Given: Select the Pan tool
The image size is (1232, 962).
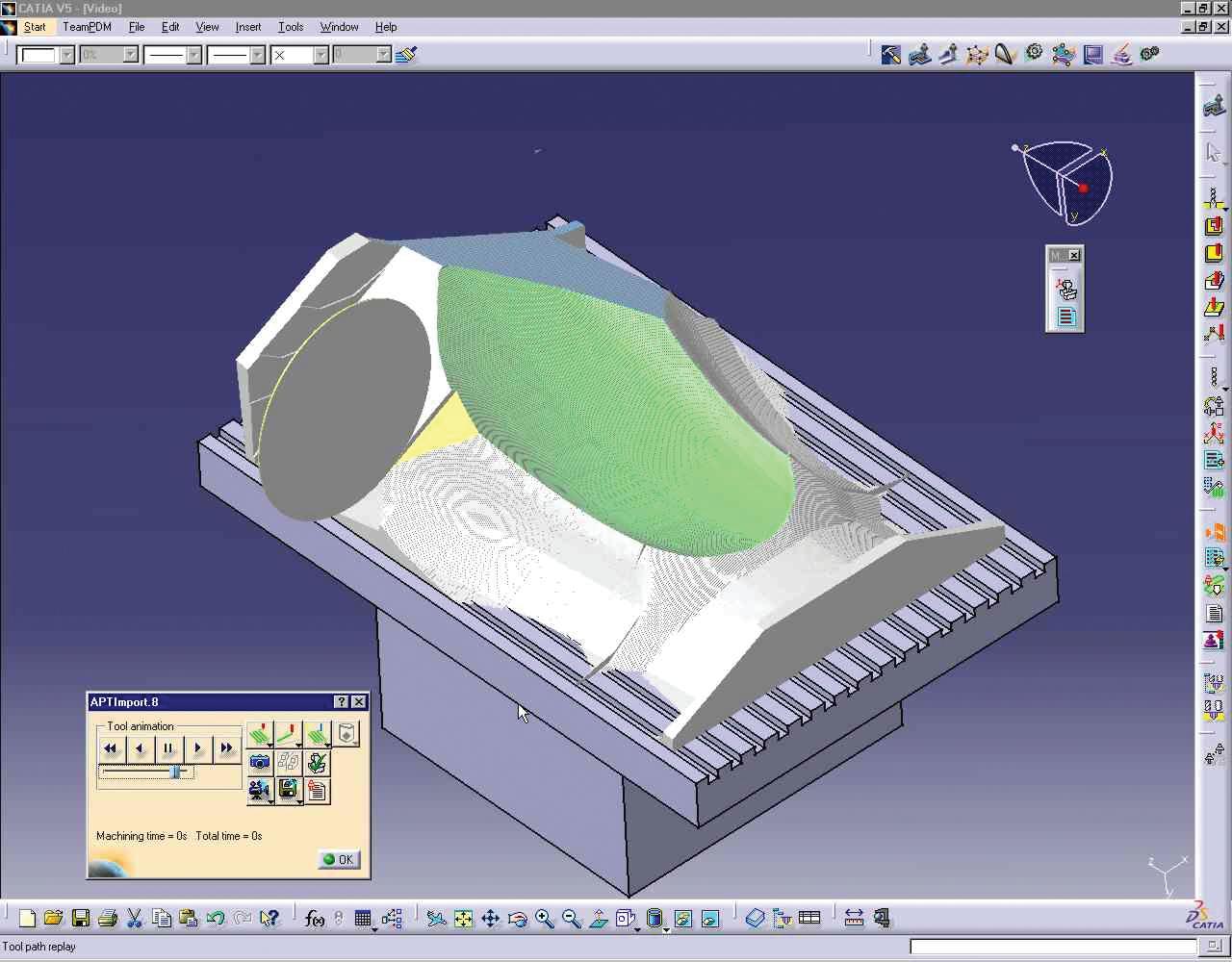Looking at the screenshot, I should tap(490, 919).
